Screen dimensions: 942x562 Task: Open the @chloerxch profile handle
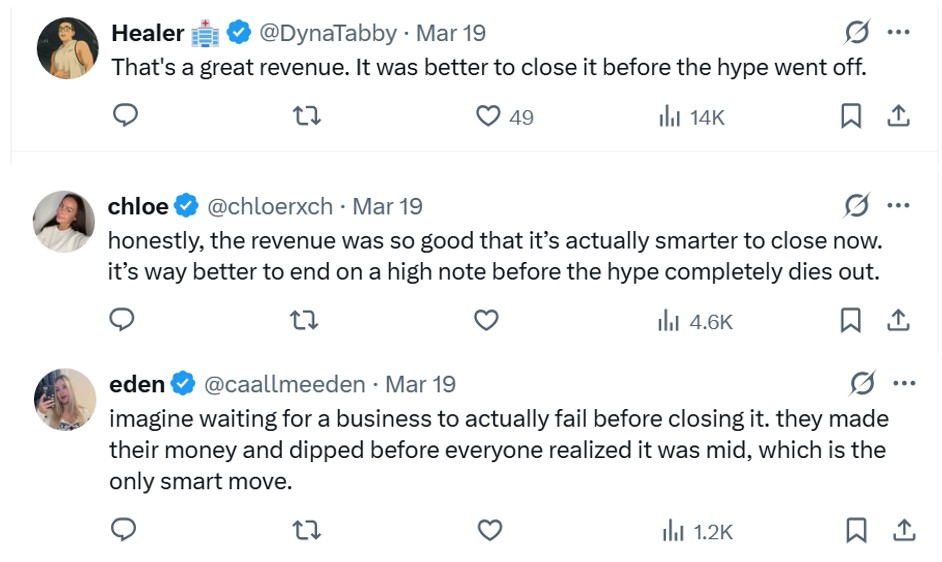(x=270, y=206)
